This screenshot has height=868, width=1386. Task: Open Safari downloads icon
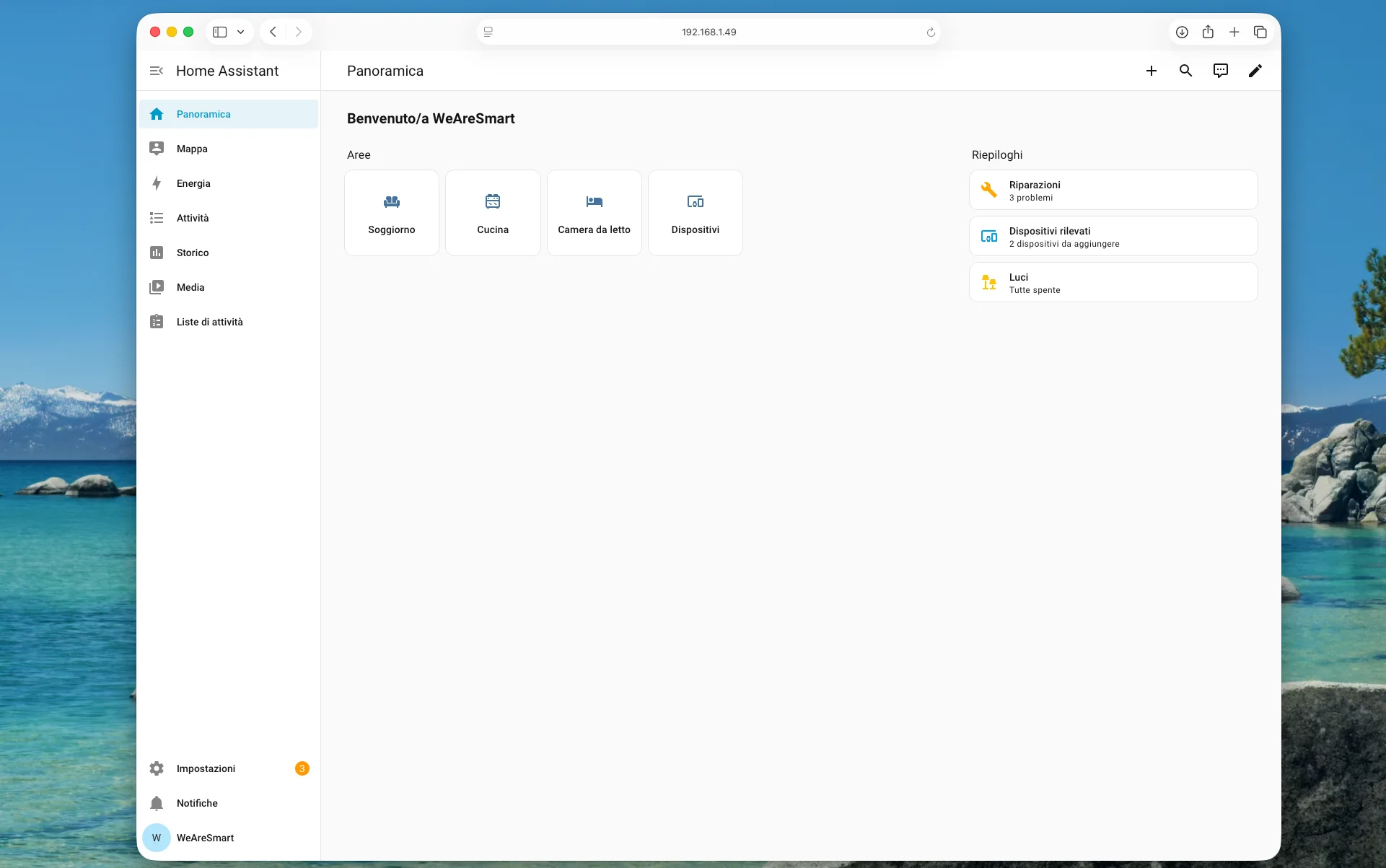point(1182,32)
